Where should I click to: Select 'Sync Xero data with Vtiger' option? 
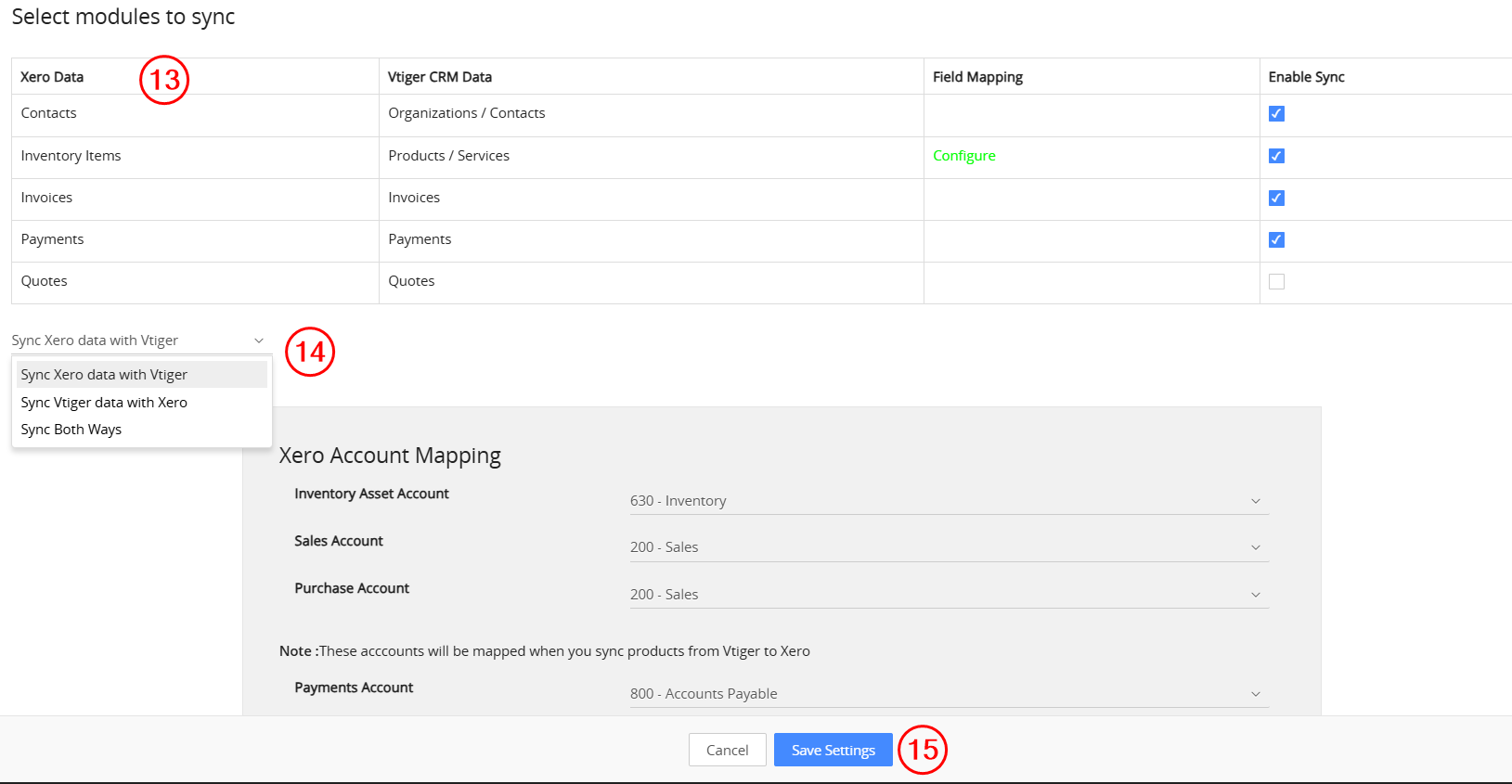[104, 375]
